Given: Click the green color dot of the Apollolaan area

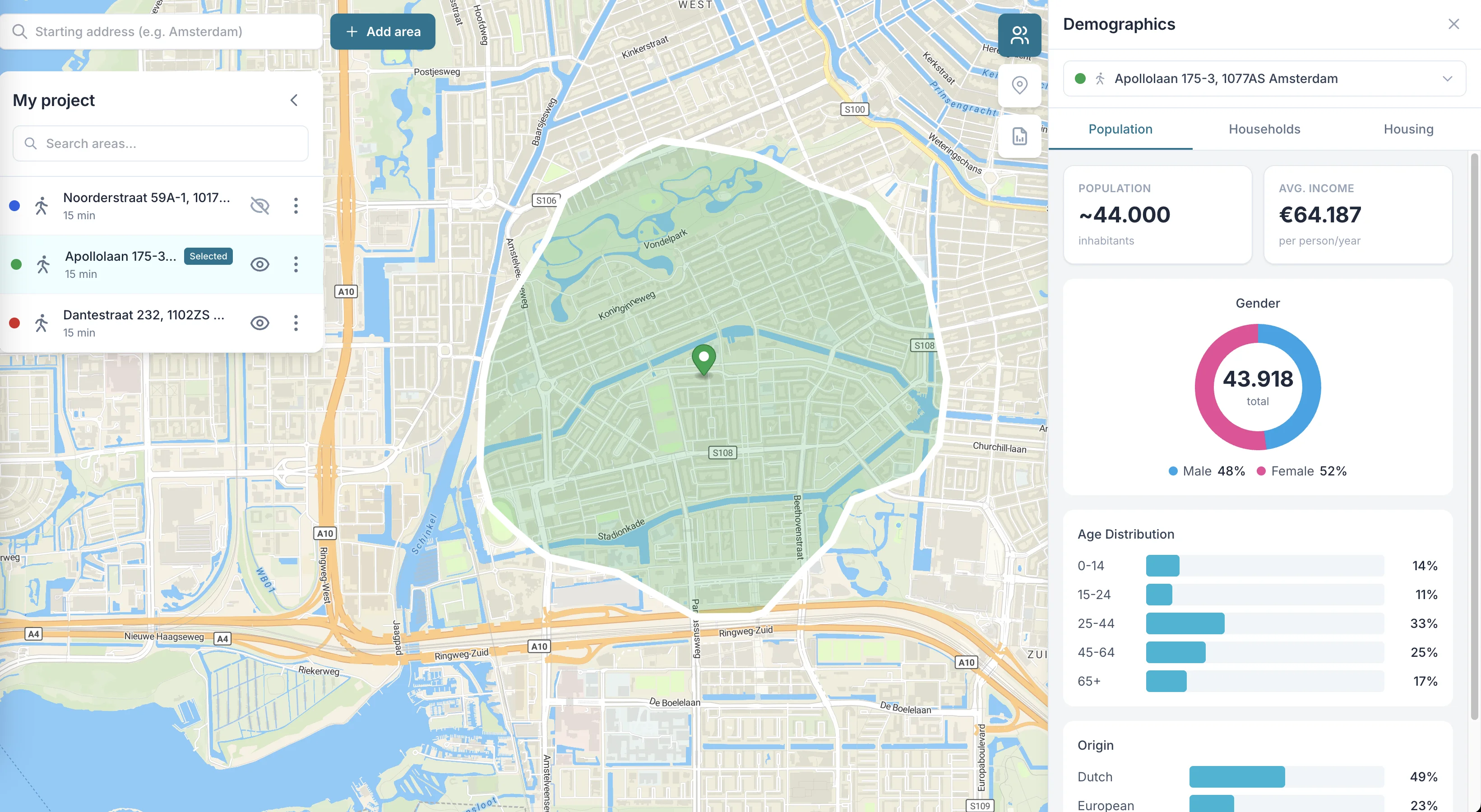Looking at the screenshot, I should click(15, 264).
